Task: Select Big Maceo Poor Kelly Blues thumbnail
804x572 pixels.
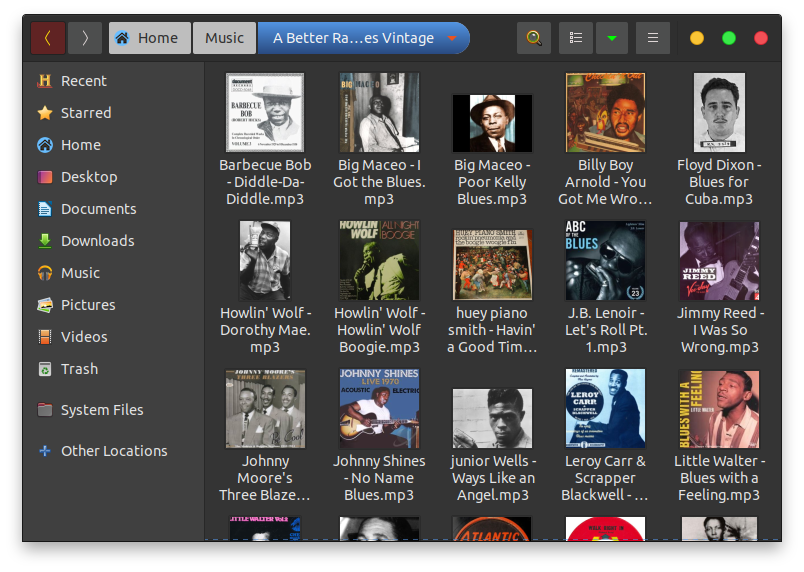Action: [x=492, y=123]
